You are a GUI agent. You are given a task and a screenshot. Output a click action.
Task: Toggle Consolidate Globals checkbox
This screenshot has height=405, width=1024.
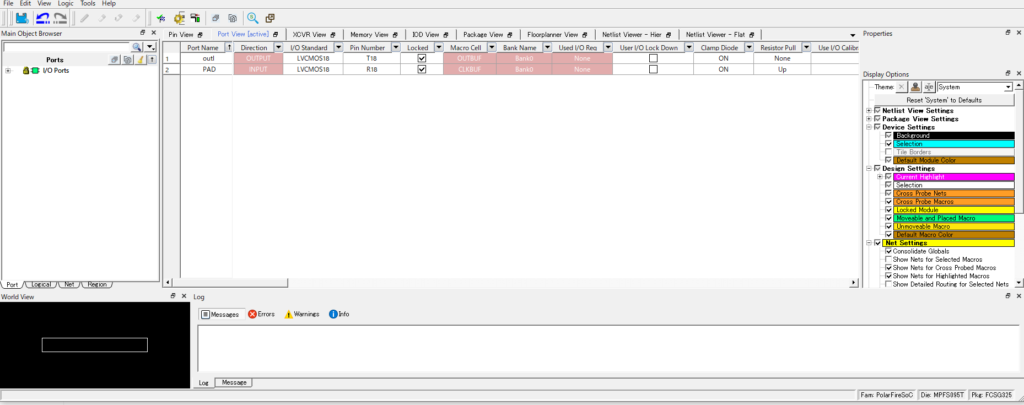888,251
